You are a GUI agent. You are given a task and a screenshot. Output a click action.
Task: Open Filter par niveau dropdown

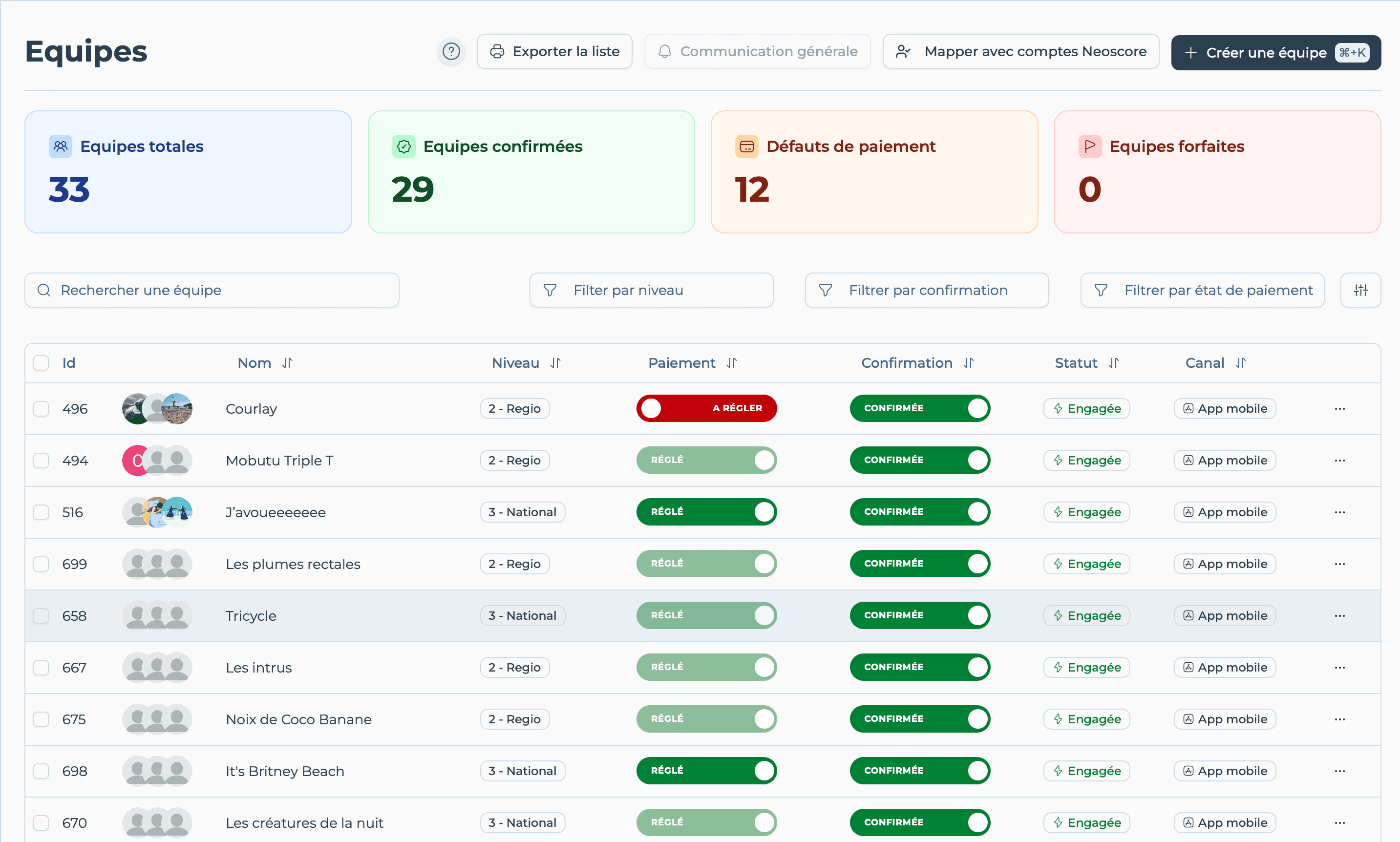[x=651, y=290]
